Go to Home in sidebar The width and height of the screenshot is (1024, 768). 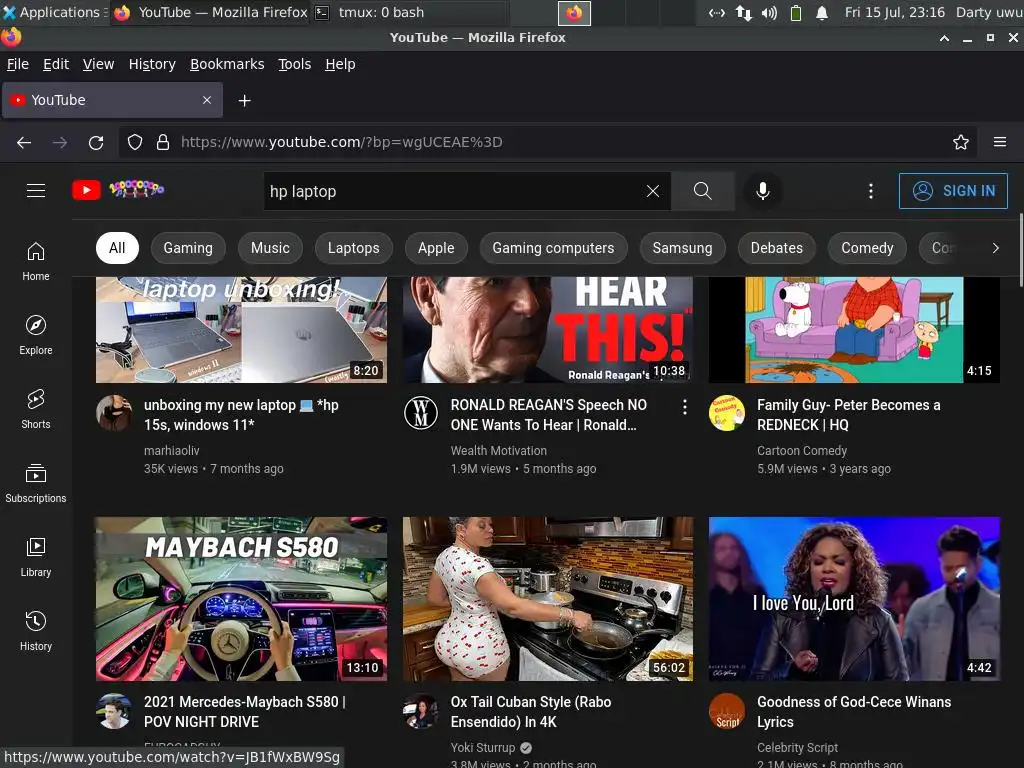(36, 261)
